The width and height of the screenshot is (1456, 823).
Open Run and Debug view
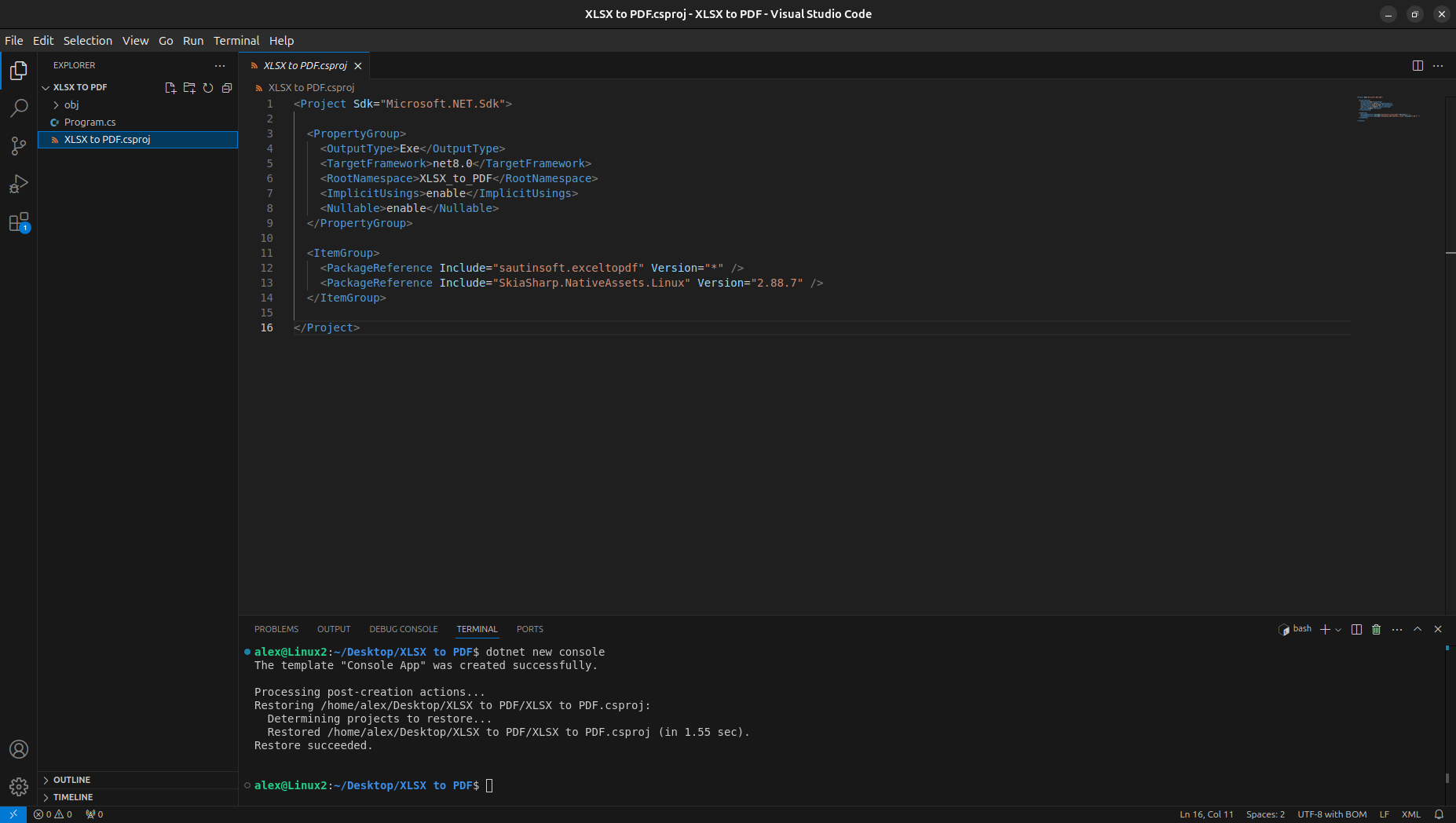pyautogui.click(x=19, y=184)
